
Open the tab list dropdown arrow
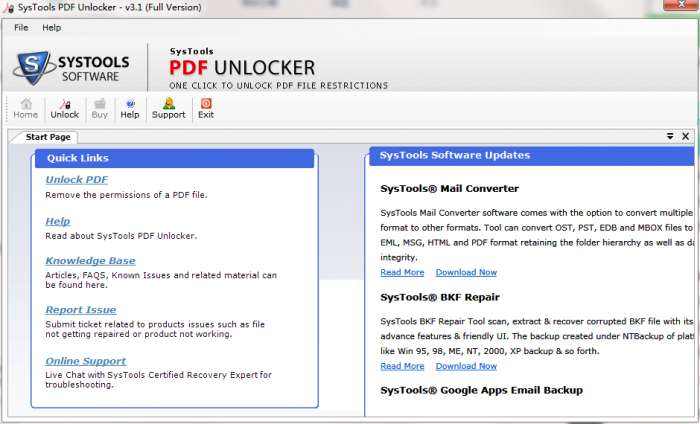pos(670,137)
